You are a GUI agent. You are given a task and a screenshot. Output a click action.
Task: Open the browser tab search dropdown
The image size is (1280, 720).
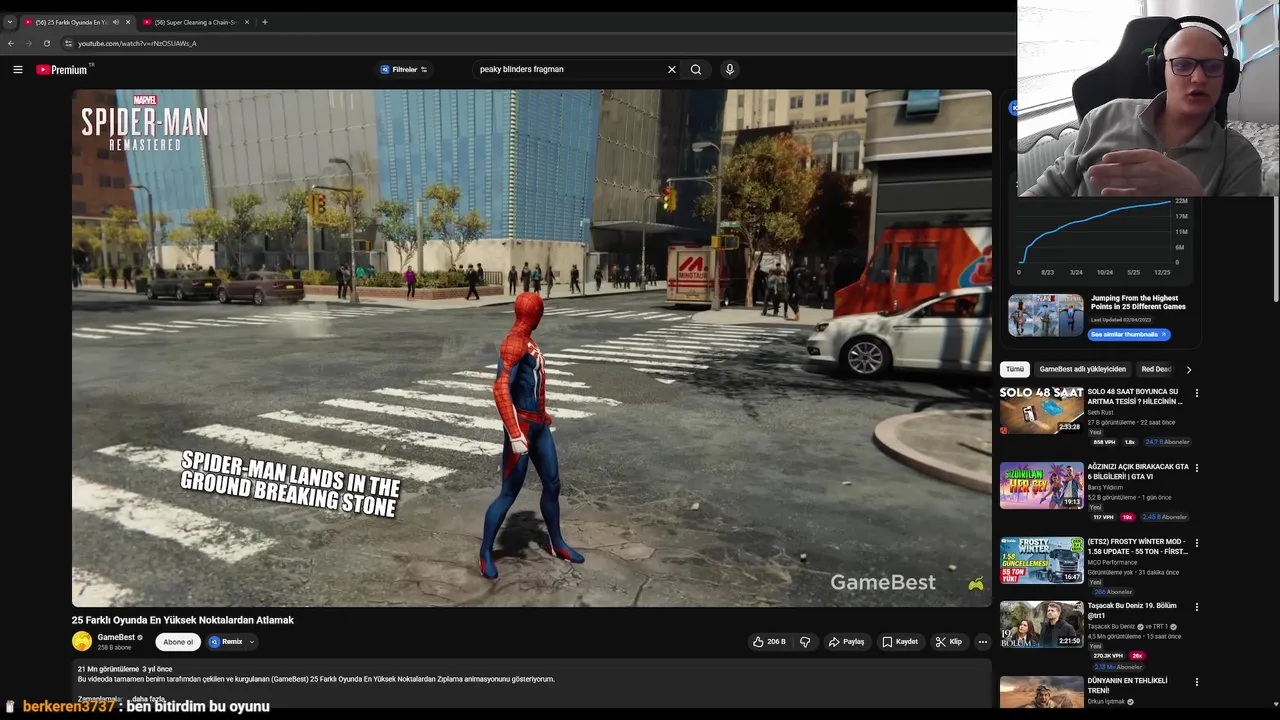tap(9, 22)
